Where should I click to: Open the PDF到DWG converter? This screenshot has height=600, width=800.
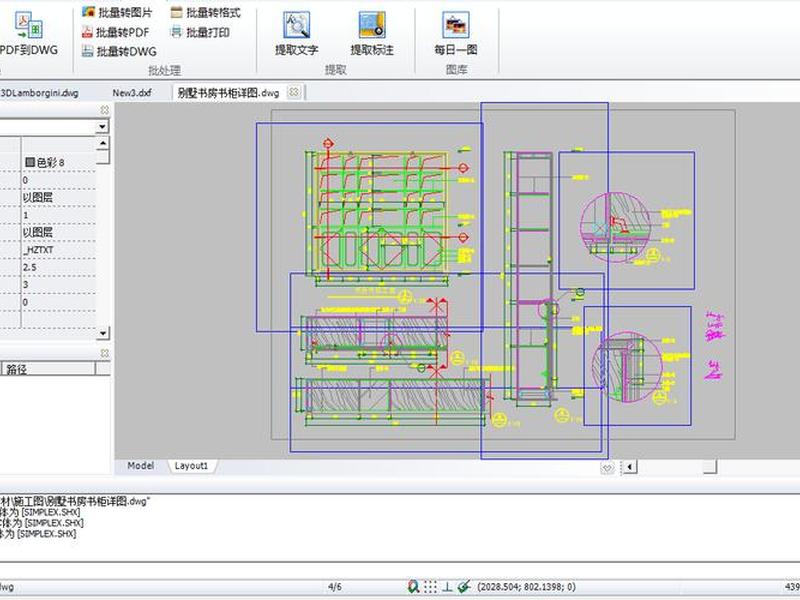29,33
